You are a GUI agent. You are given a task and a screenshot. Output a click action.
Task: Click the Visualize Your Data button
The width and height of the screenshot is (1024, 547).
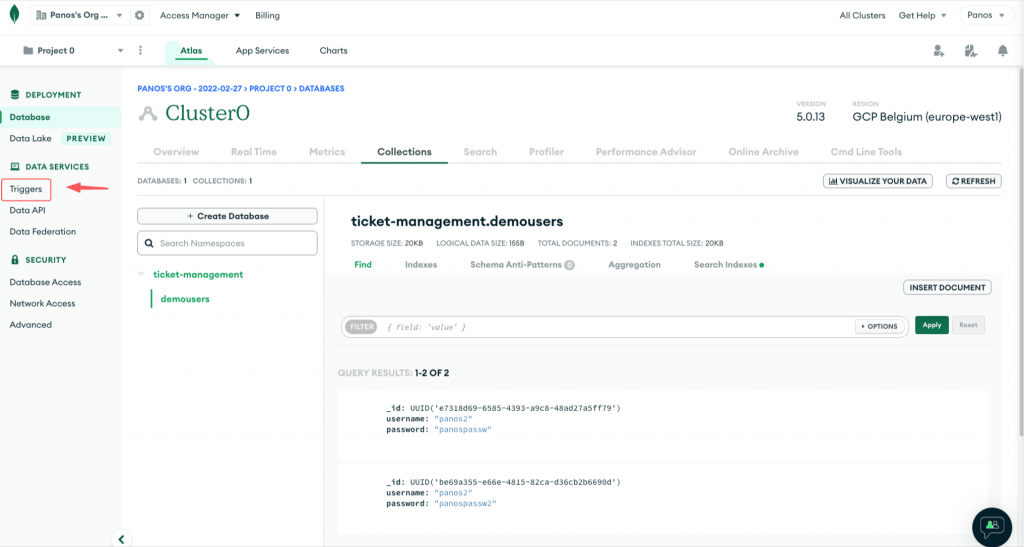(x=878, y=181)
